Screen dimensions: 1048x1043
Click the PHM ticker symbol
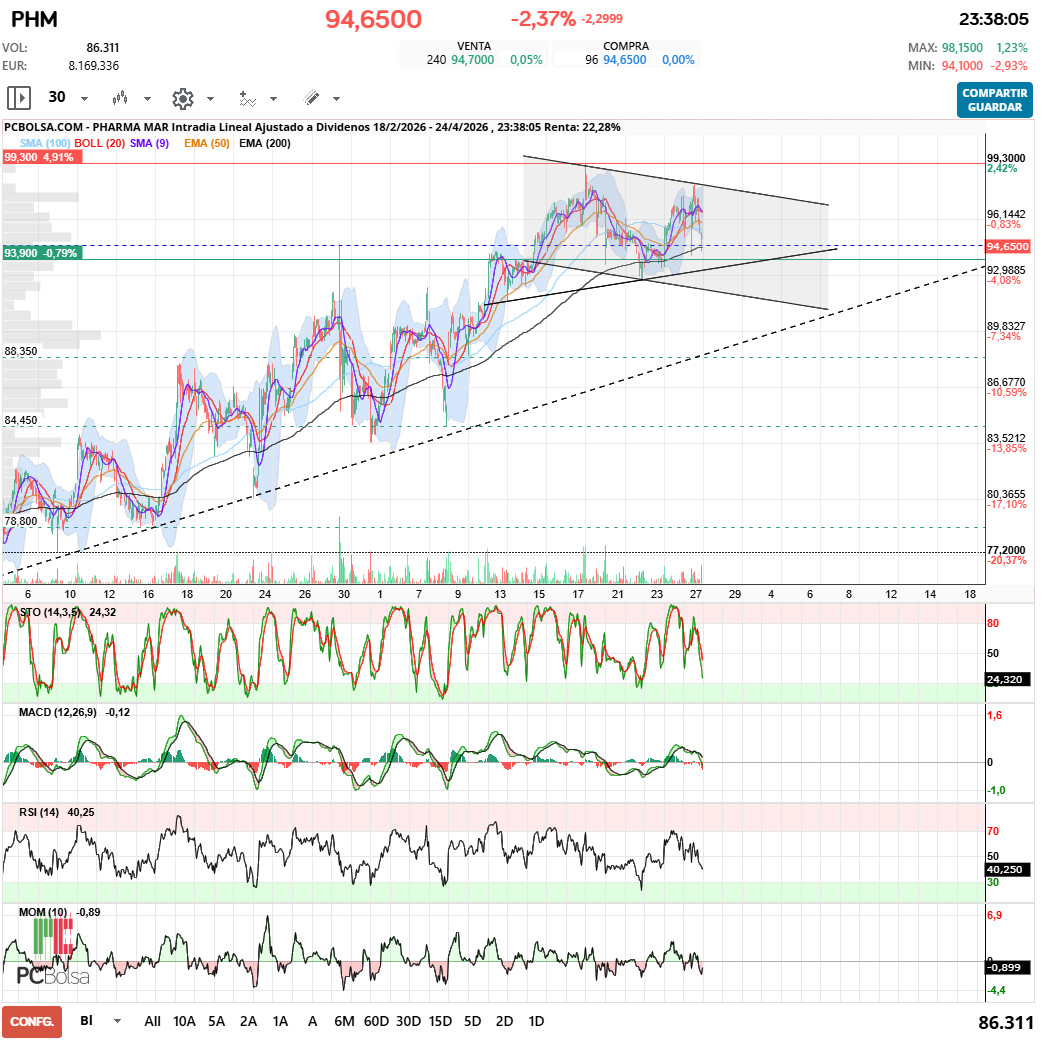coord(35,19)
